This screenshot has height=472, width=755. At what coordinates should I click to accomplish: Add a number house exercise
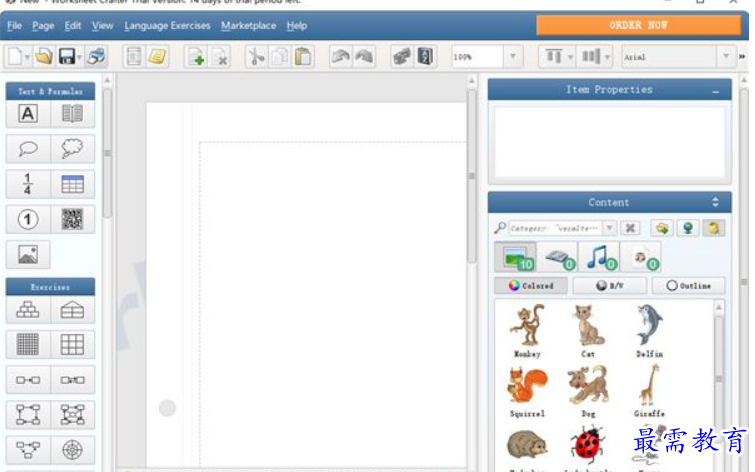(x=72, y=310)
